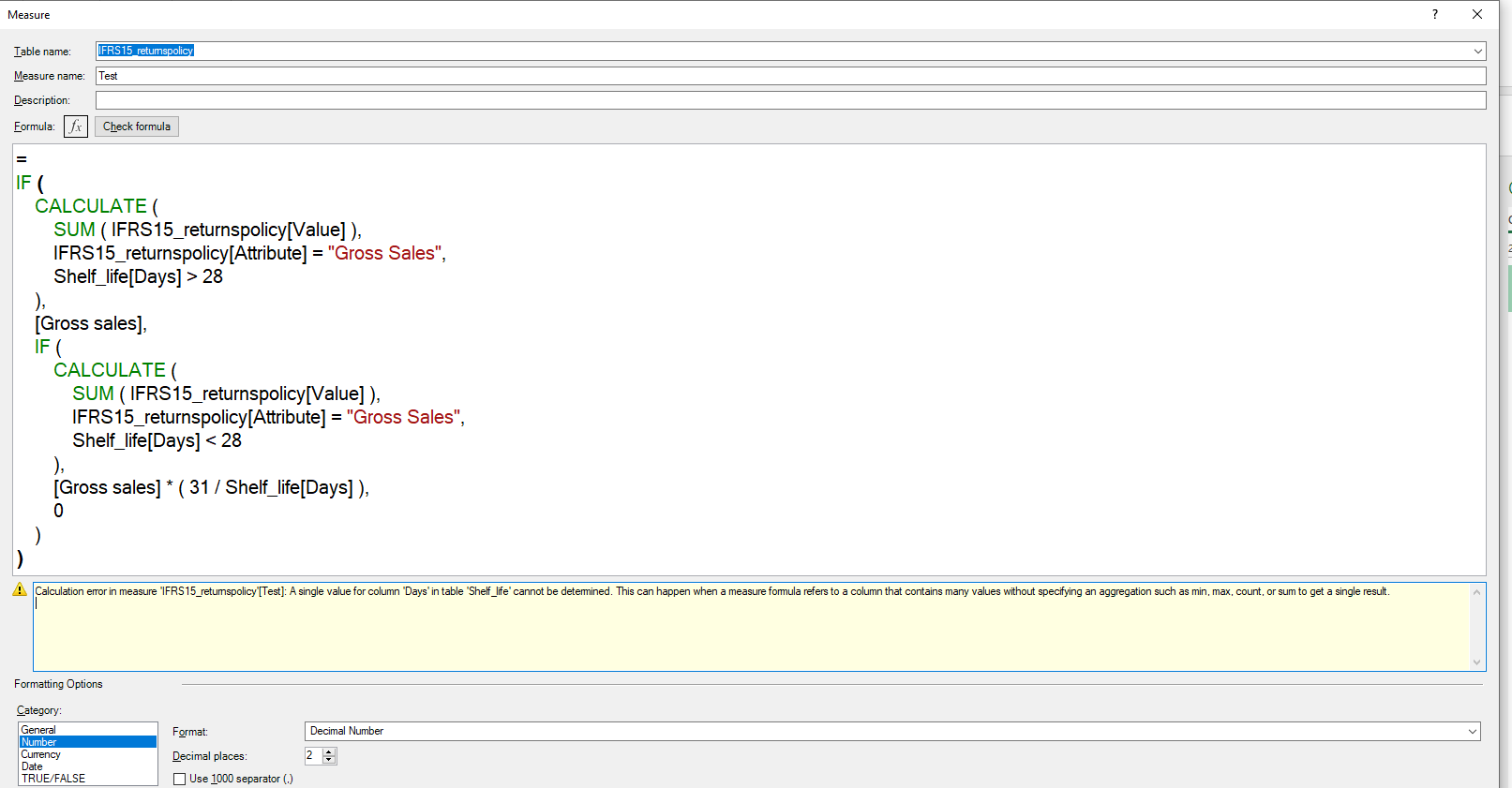Click the first "Gross Sales" string literal
1512x788 pixels.
(385, 253)
